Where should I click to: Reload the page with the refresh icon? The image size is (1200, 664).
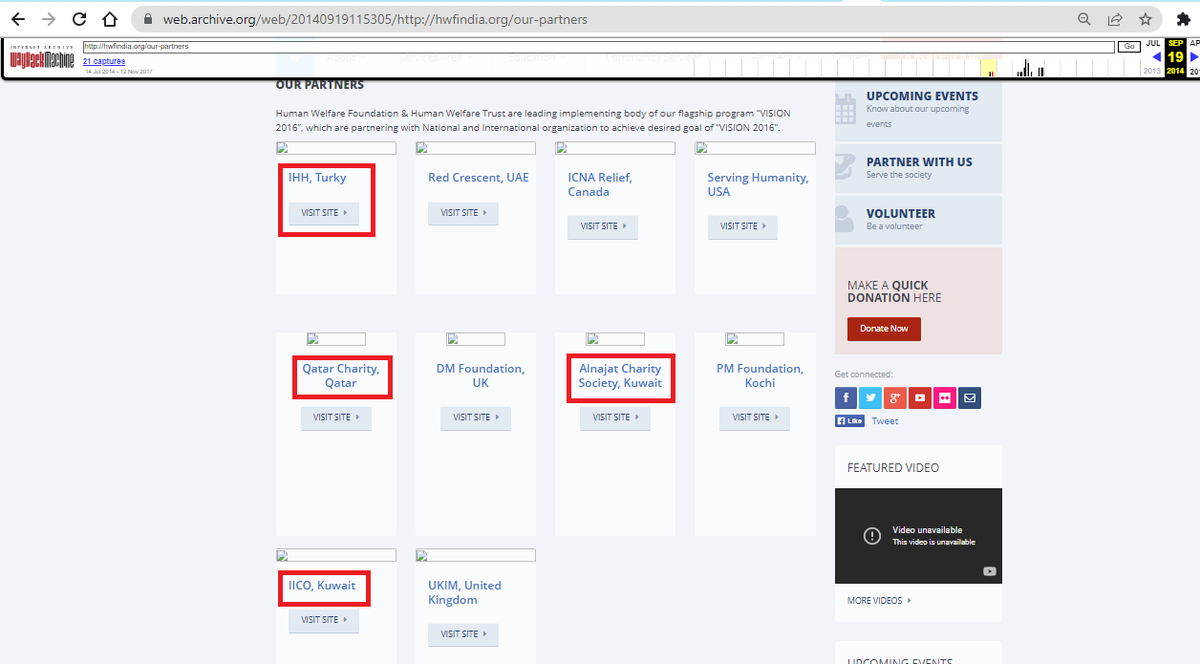click(80, 19)
